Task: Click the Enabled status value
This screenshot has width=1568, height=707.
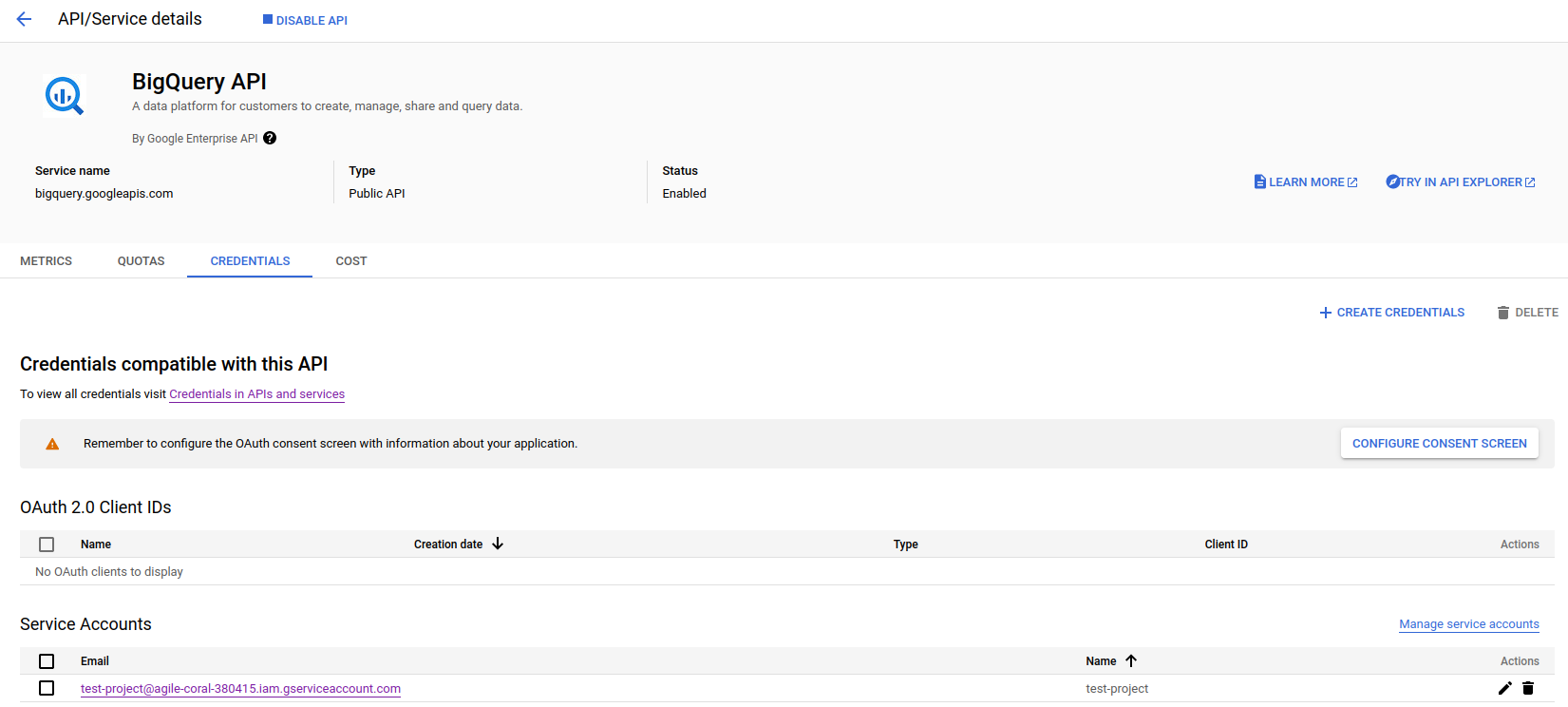Action: point(684,193)
